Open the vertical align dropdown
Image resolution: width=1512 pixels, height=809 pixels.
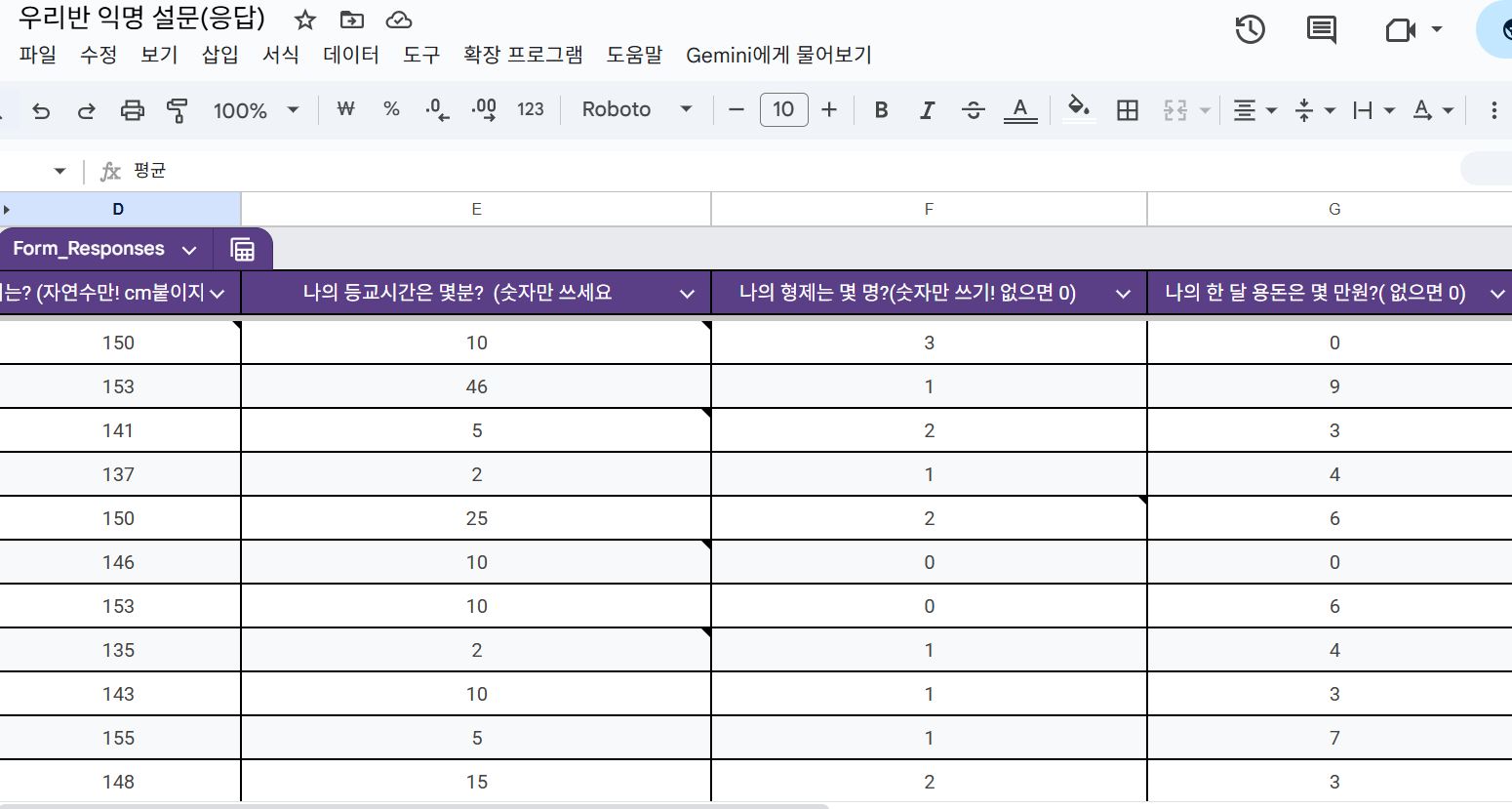tap(1314, 110)
